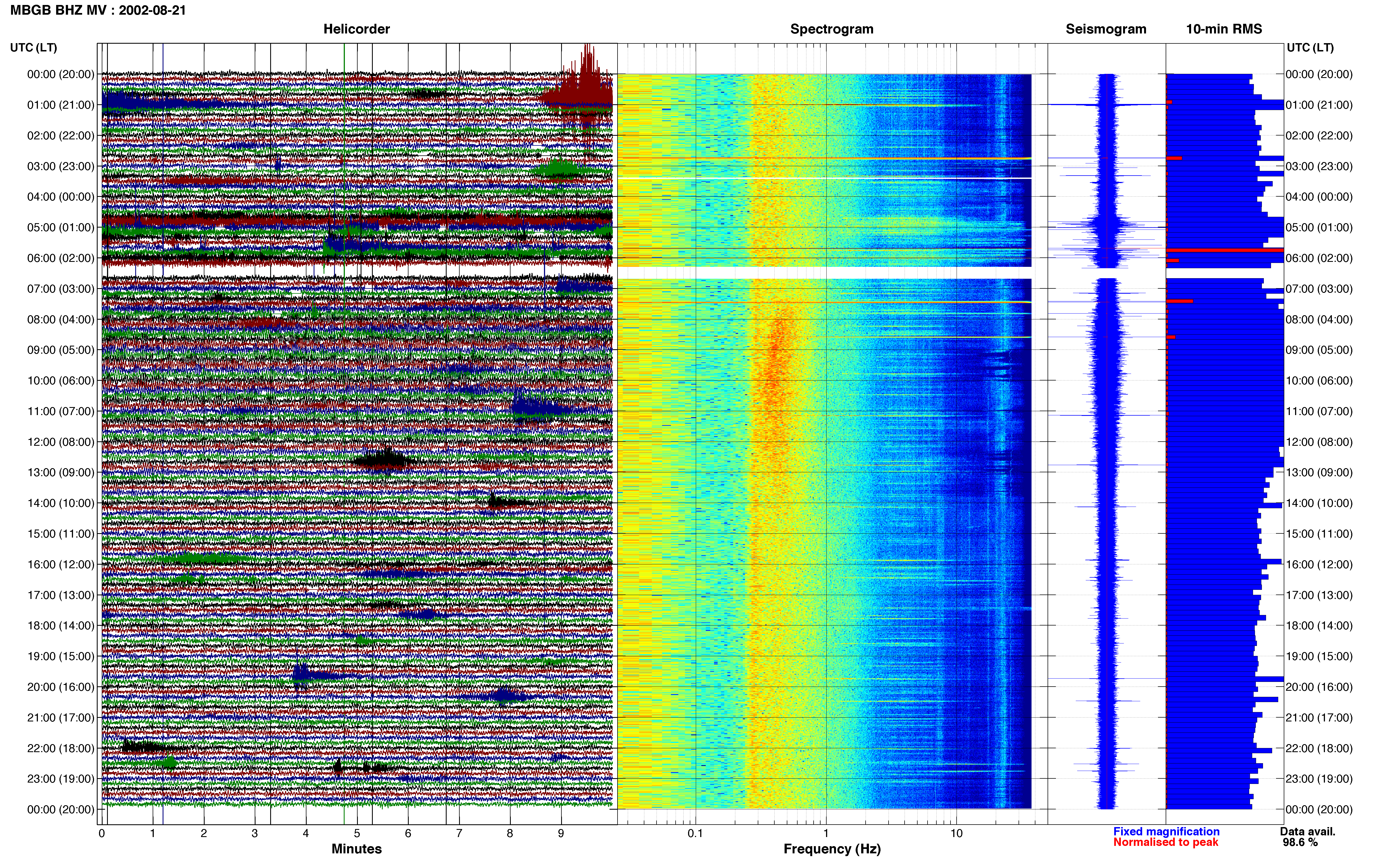Click the Minutes axis label
Viewport: 1388px width, 868px height.
point(356,848)
